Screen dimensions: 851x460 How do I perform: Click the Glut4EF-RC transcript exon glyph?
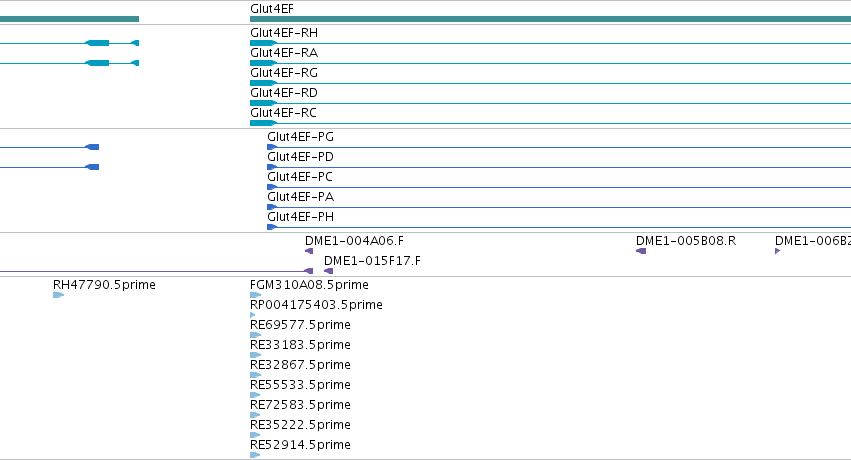pos(263,123)
